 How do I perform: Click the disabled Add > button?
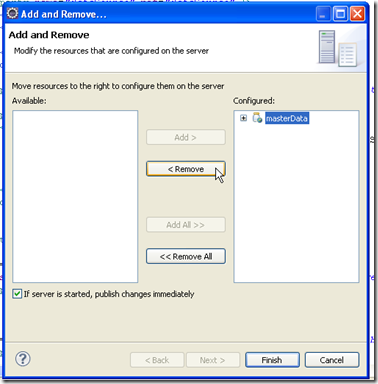(x=186, y=137)
